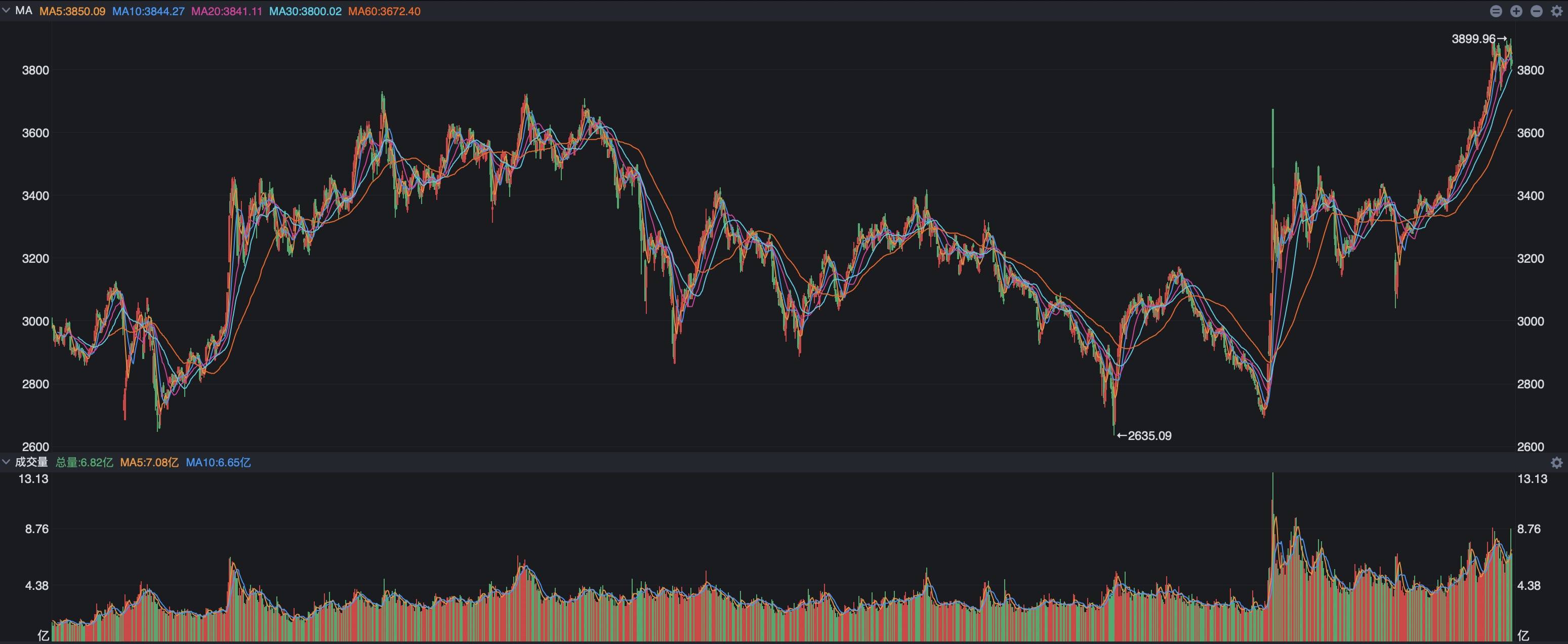This screenshot has height=644, width=1568.
Task: Click the left axis 3800 price label
Action: 35,70
